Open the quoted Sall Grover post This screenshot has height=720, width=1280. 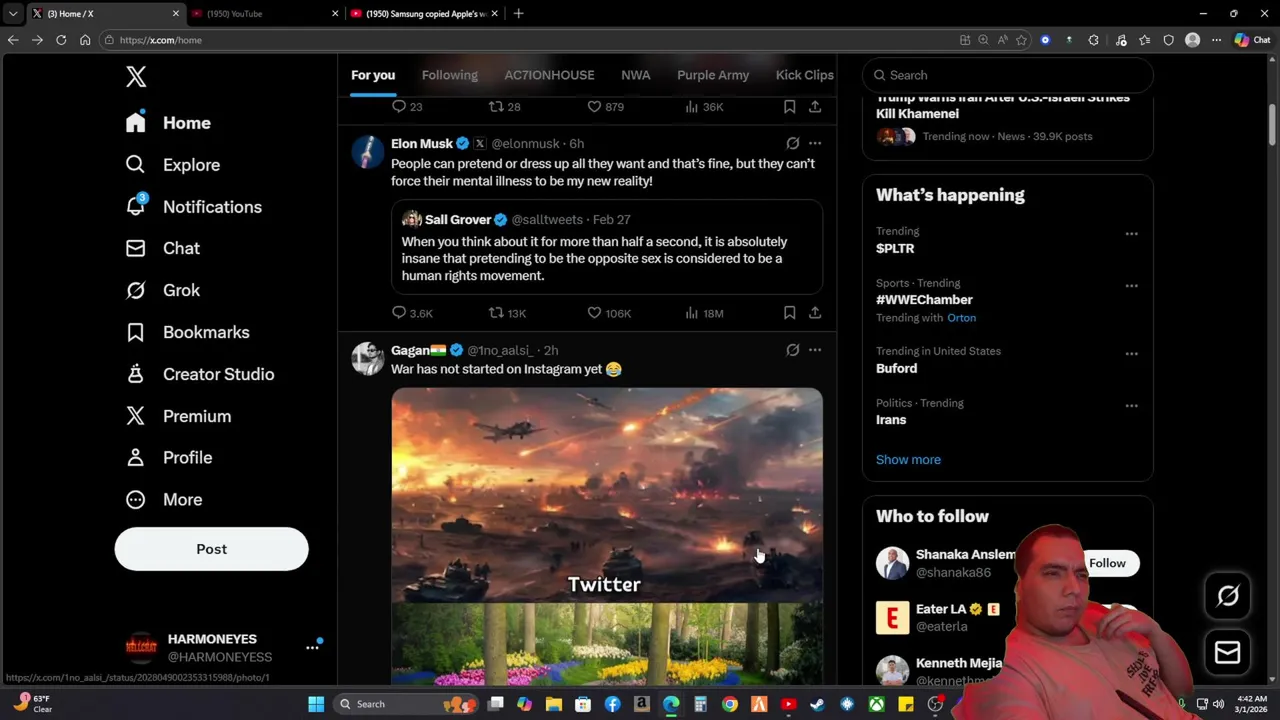point(607,247)
